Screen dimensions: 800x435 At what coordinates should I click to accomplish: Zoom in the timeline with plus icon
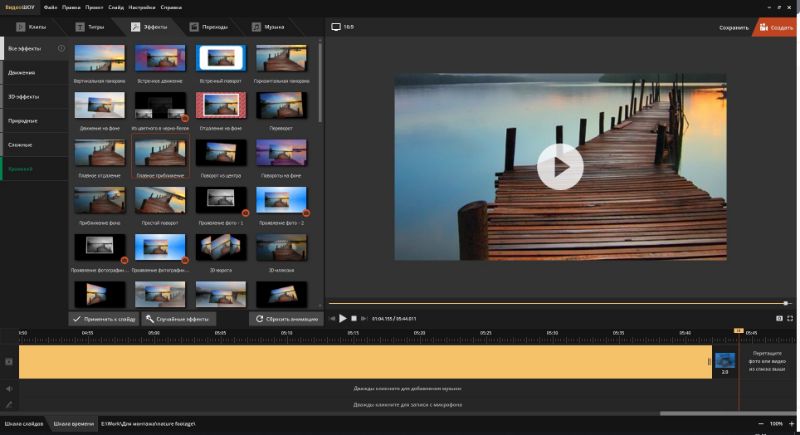click(x=792, y=424)
